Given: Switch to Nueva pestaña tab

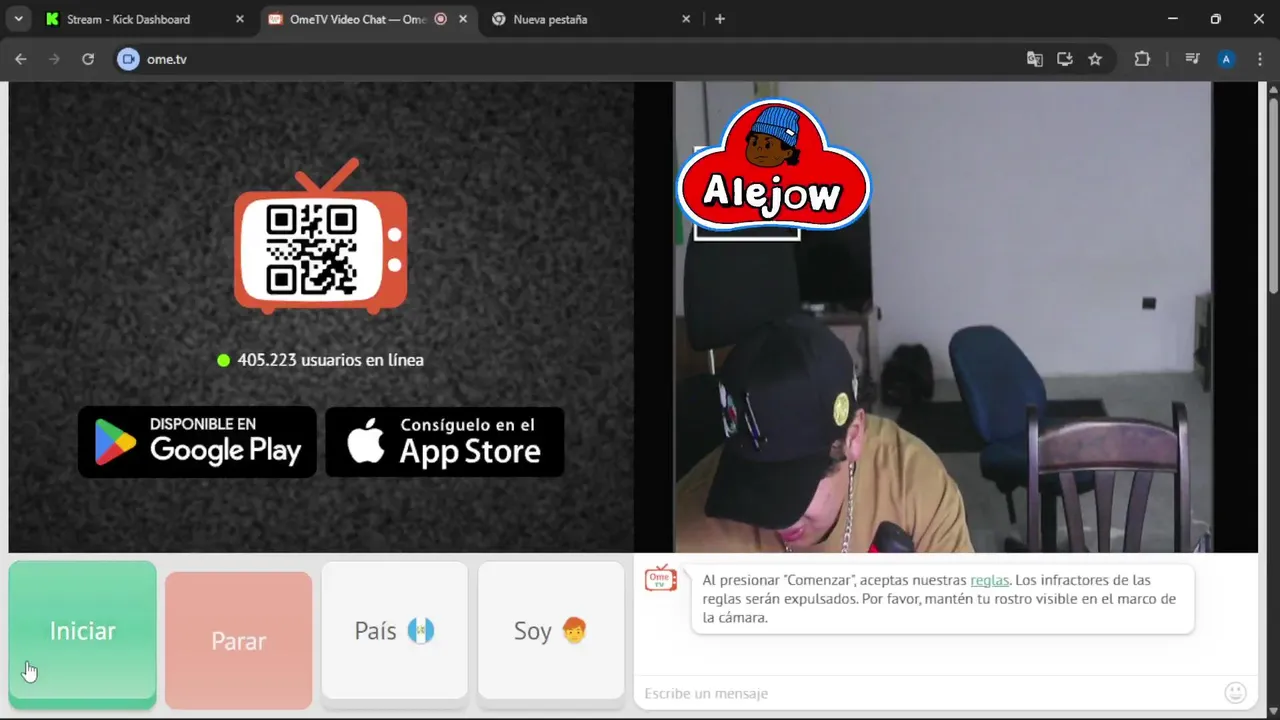Looking at the screenshot, I should tap(590, 19).
